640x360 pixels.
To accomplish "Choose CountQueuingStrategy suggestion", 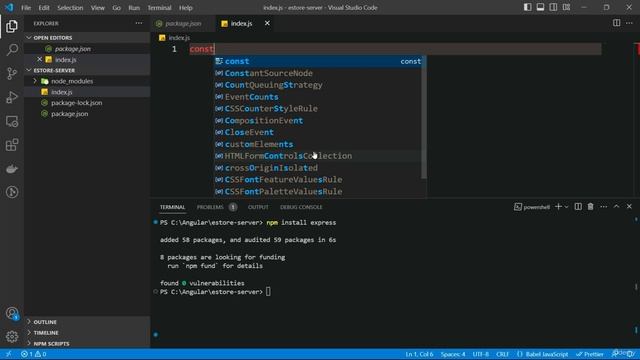I will 318,85.
